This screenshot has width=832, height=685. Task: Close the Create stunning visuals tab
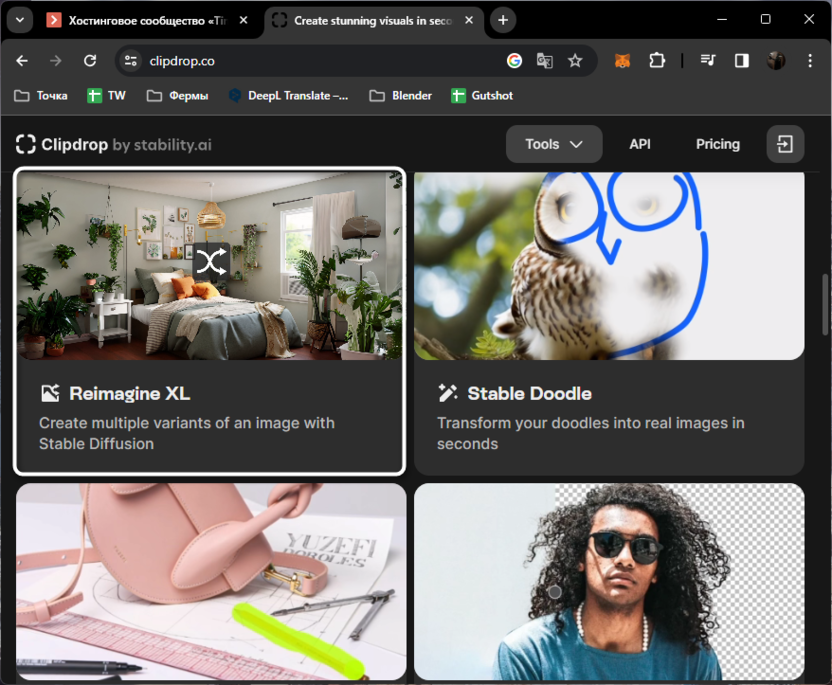(469, 20)
